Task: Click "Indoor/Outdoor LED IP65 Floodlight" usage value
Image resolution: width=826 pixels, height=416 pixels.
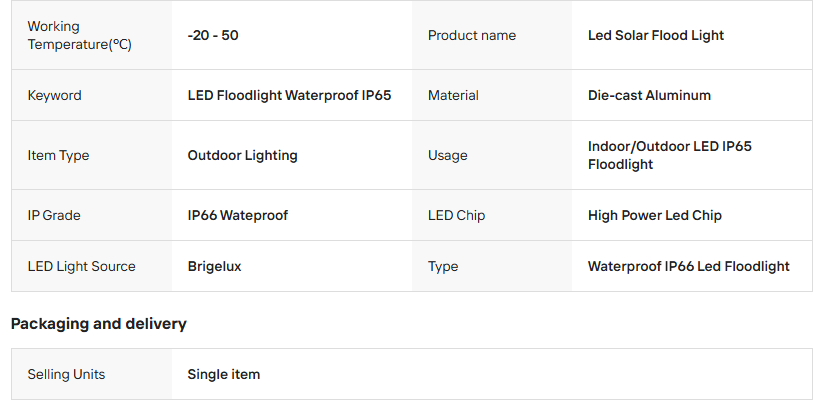Action: click(669, 156)
